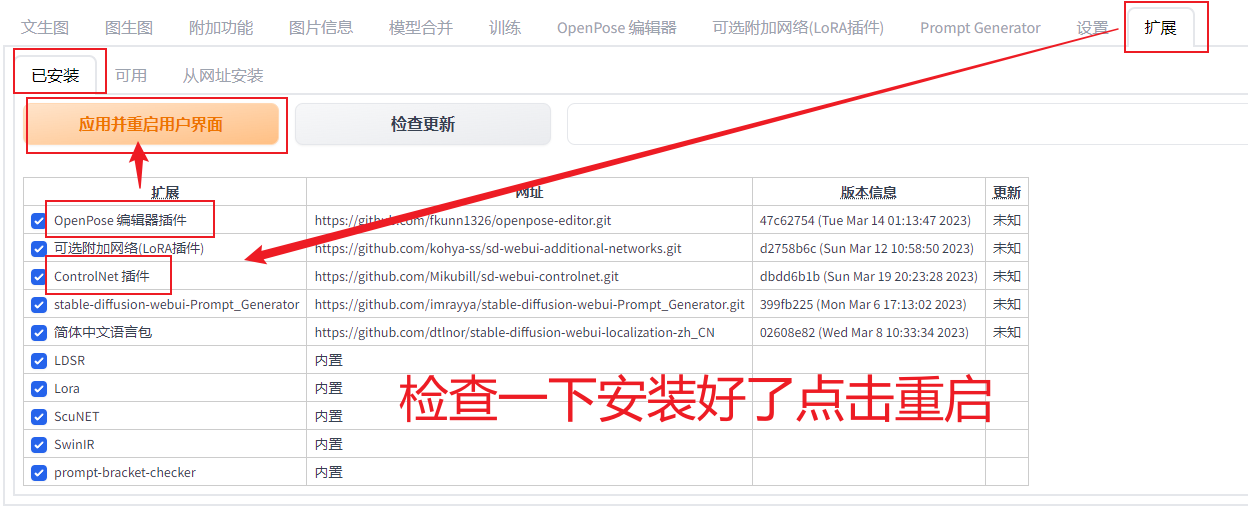Click the OpenPose 编辑器插件 extension name
Viewport: 1248px width, 515px height.
click(120, 220)
